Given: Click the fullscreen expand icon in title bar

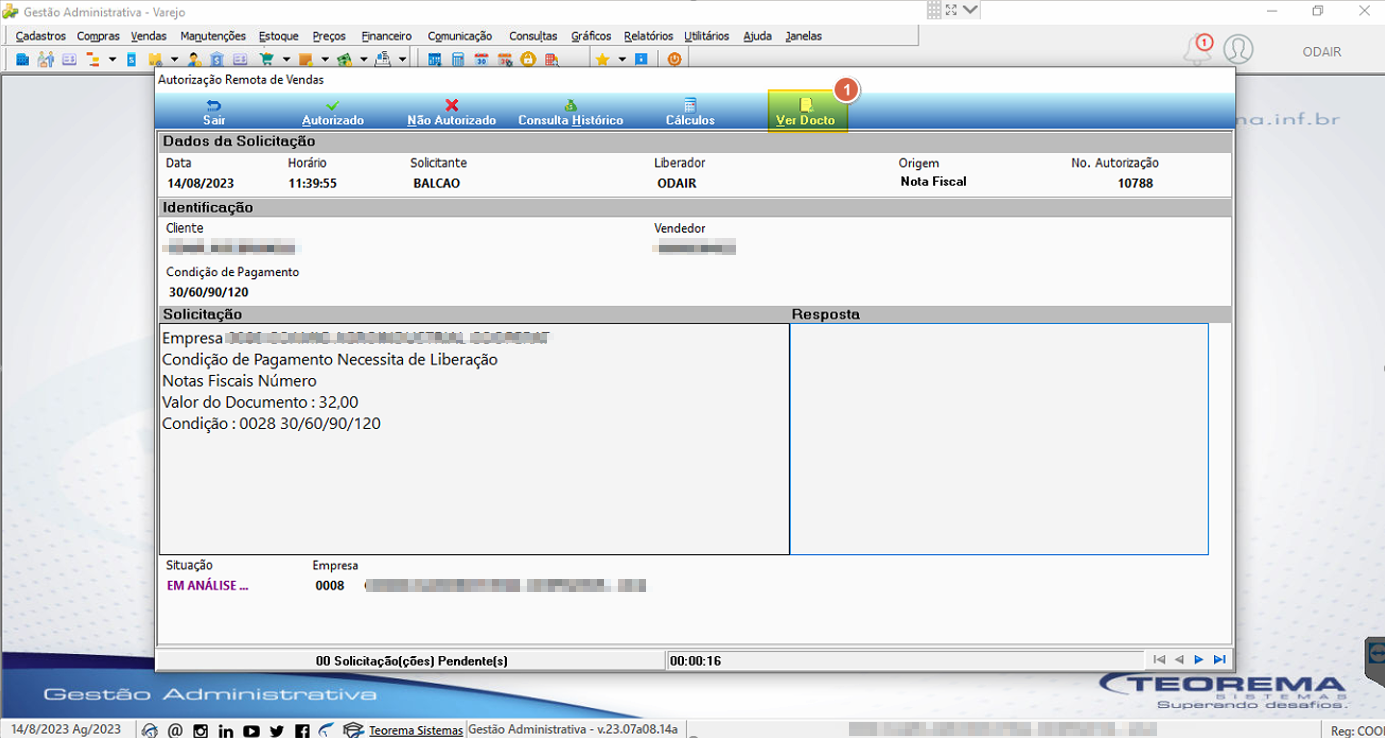Looking at the screenshot, I should tap(951, 10).
